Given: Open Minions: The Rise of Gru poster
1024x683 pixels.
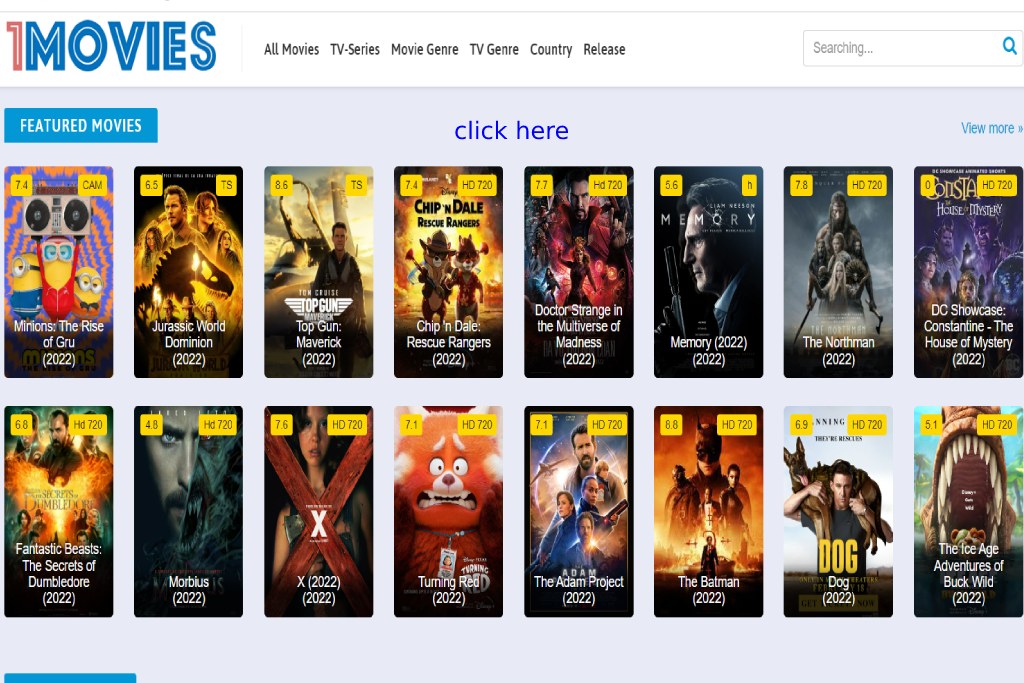Looking at the screenshot, I should click(59, 272).
